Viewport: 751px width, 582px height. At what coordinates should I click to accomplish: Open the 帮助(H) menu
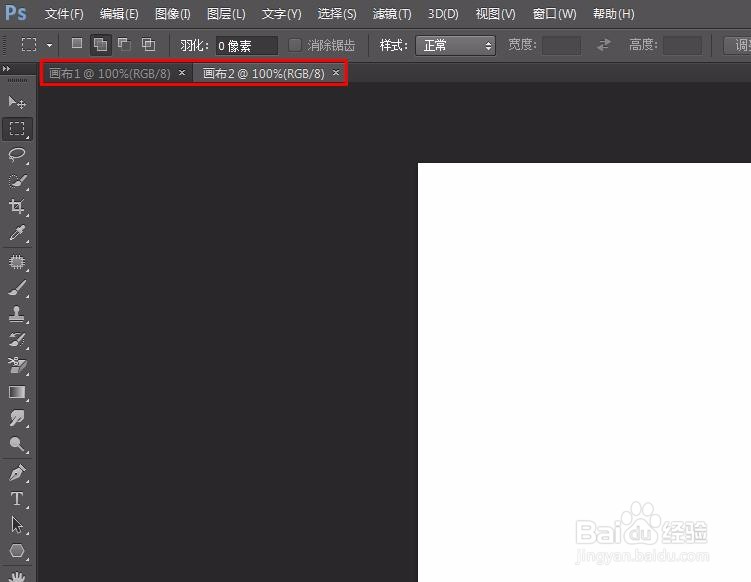tap(614, 14)
